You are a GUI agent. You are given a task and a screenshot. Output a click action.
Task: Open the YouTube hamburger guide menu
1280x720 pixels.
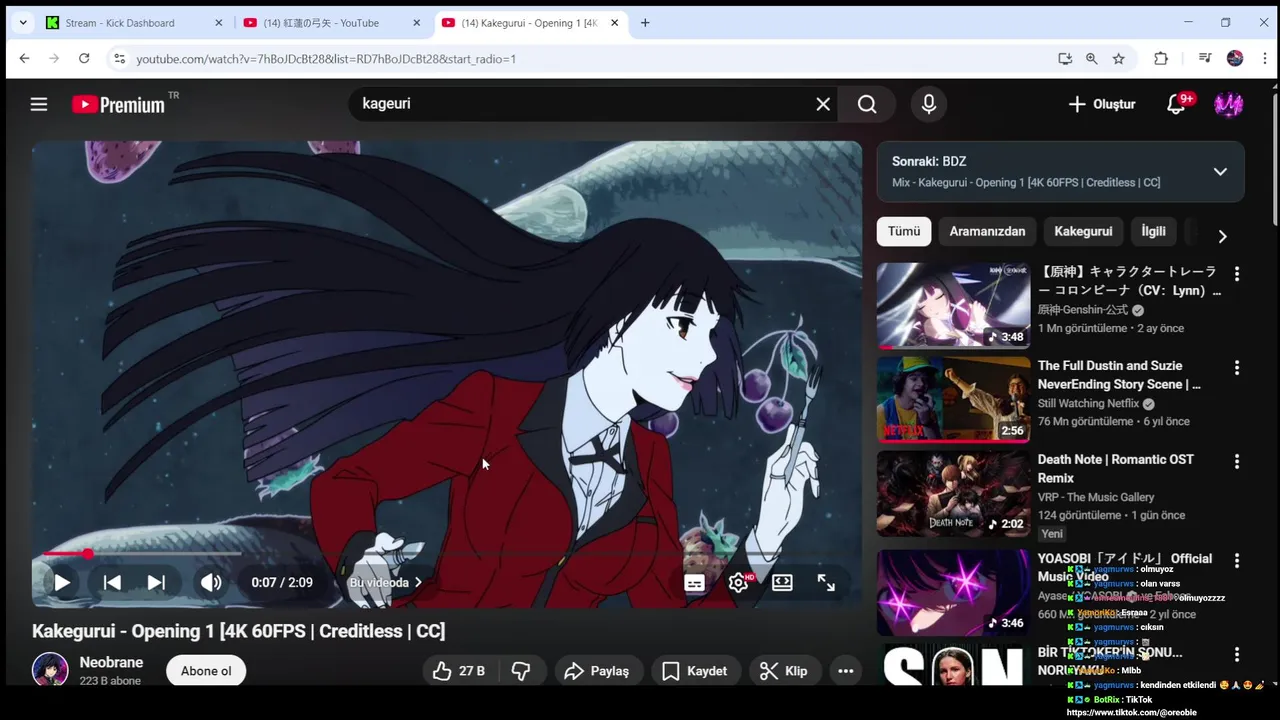coord(39,104)
